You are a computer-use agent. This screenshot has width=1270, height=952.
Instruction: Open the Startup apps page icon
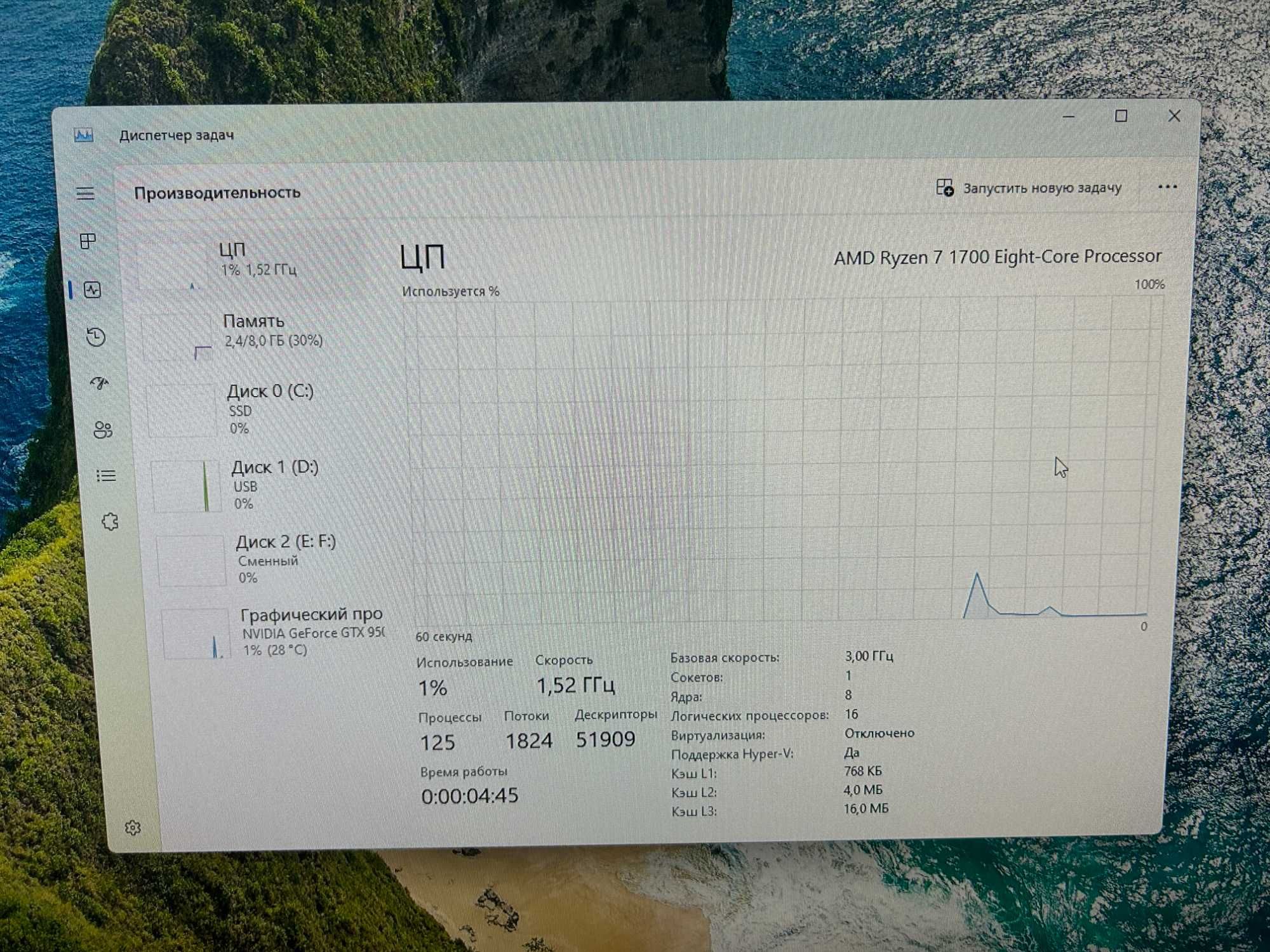point(99,383)
